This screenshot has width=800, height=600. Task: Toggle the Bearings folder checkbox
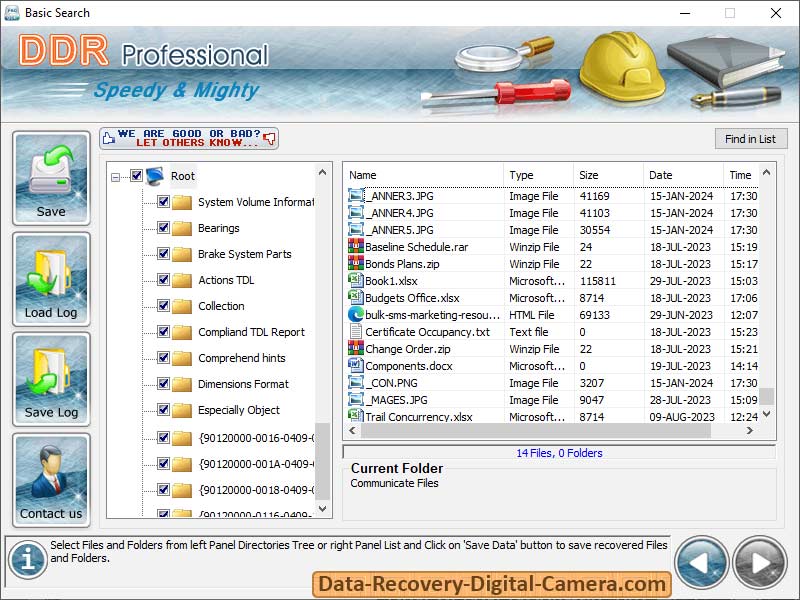(x=163, y=228)
